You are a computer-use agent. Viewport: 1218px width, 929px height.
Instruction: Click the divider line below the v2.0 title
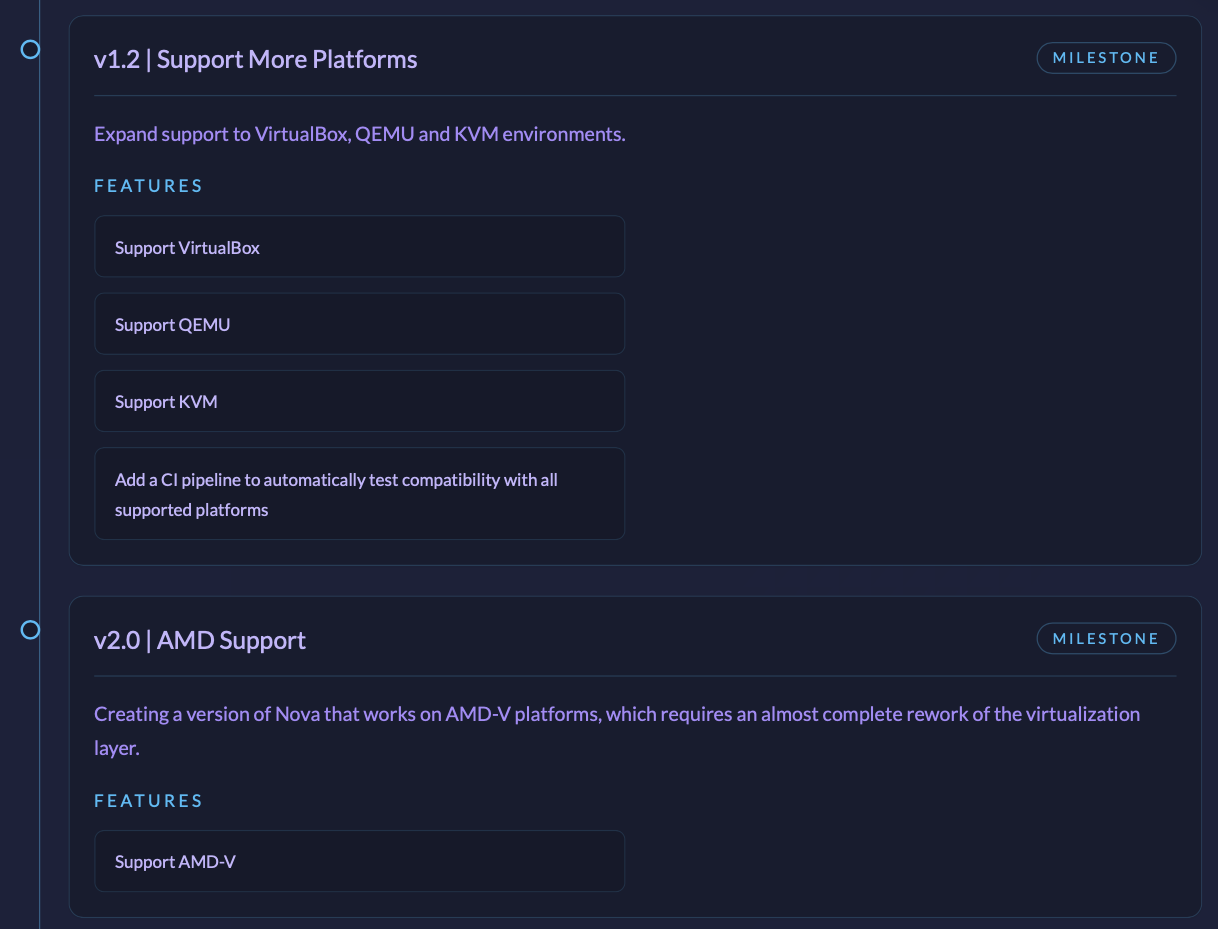[x=634, y=676]
